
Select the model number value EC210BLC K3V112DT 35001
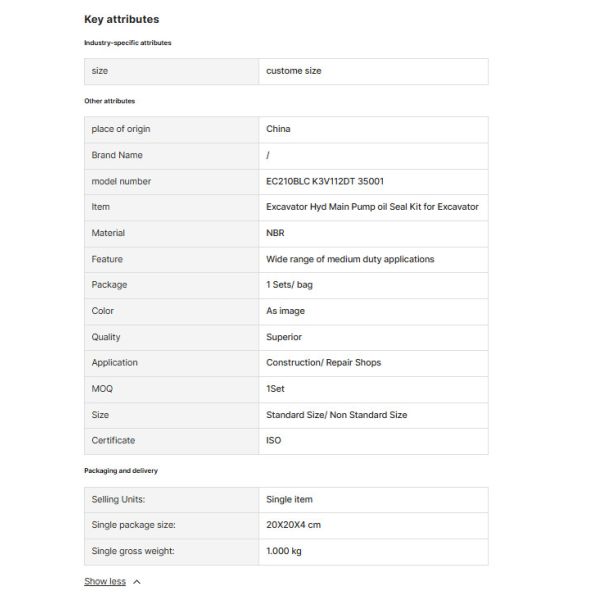coord(325,181)
